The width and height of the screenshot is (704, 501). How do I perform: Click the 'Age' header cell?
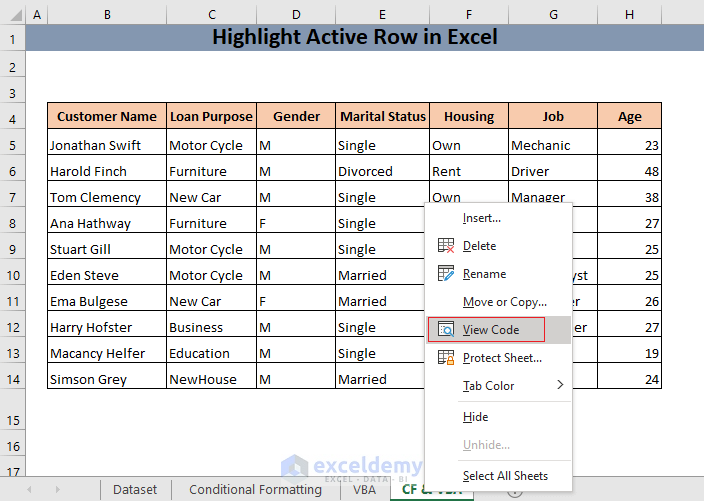(629, 116)
